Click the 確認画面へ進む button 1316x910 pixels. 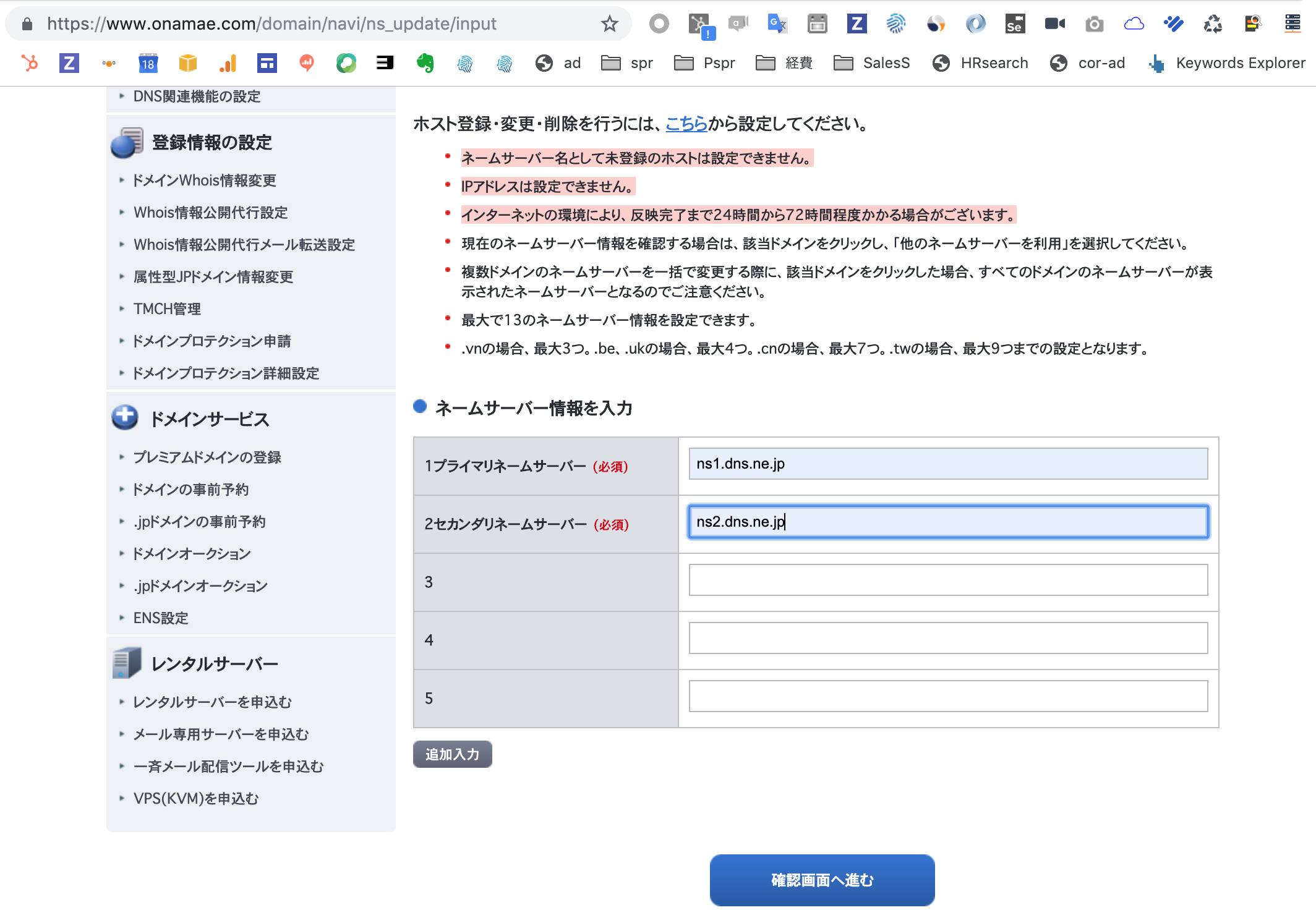pyautogui.click(x=821, y=879)
